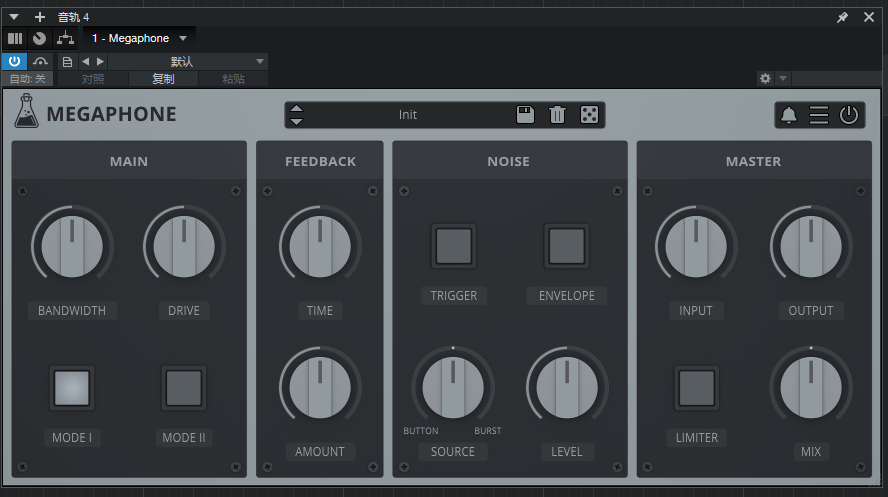This screenshot has width=888, height=497.
Task: Randomize settings with the dice icon
Action: point(590,115)
